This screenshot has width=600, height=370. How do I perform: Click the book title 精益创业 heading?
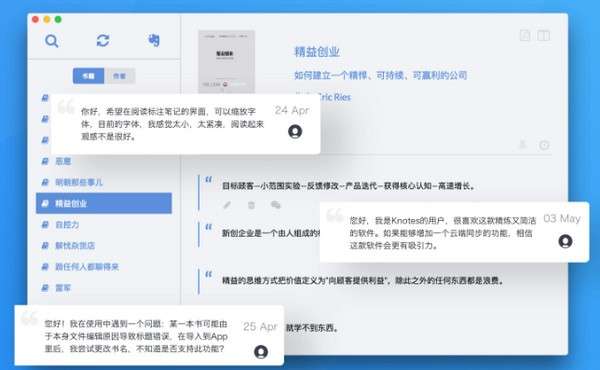317,52
